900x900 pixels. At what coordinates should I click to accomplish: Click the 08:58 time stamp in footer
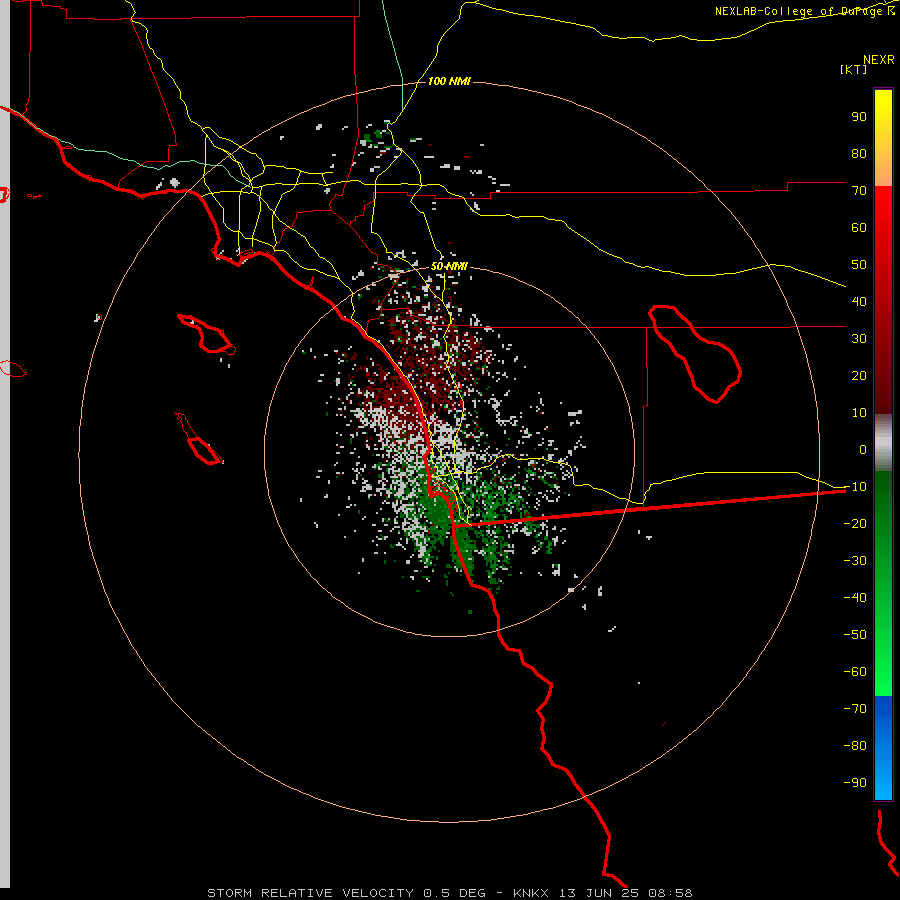[670, 893]
